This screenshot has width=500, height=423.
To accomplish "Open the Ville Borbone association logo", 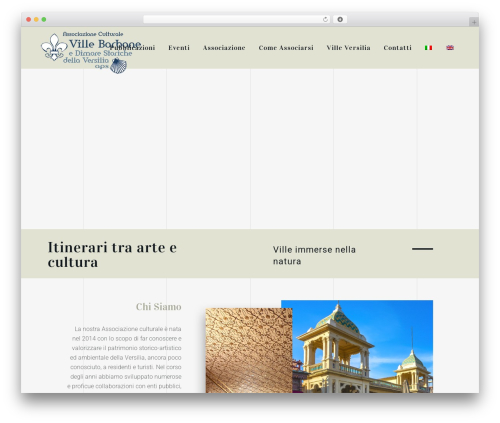I will pyautogui.click(x=91, y=52).
